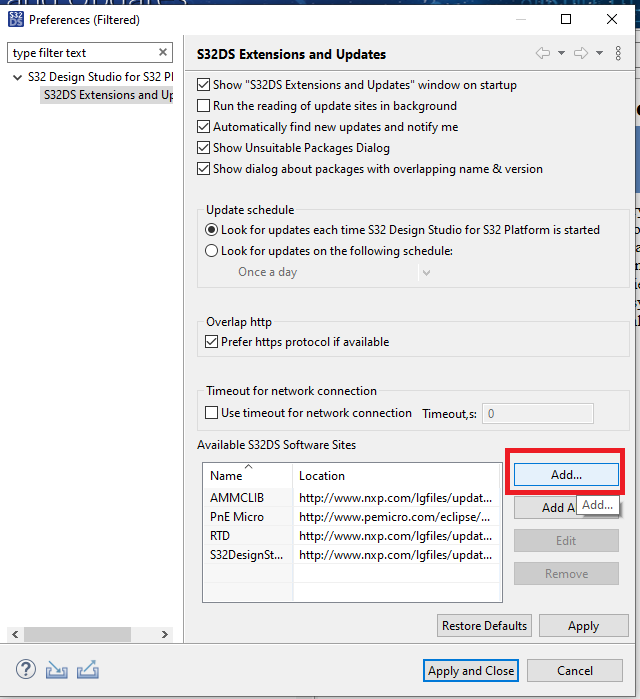The image size is (640, 699).
Task: Click the forward navigation arrow
Action: click(582, 53)
